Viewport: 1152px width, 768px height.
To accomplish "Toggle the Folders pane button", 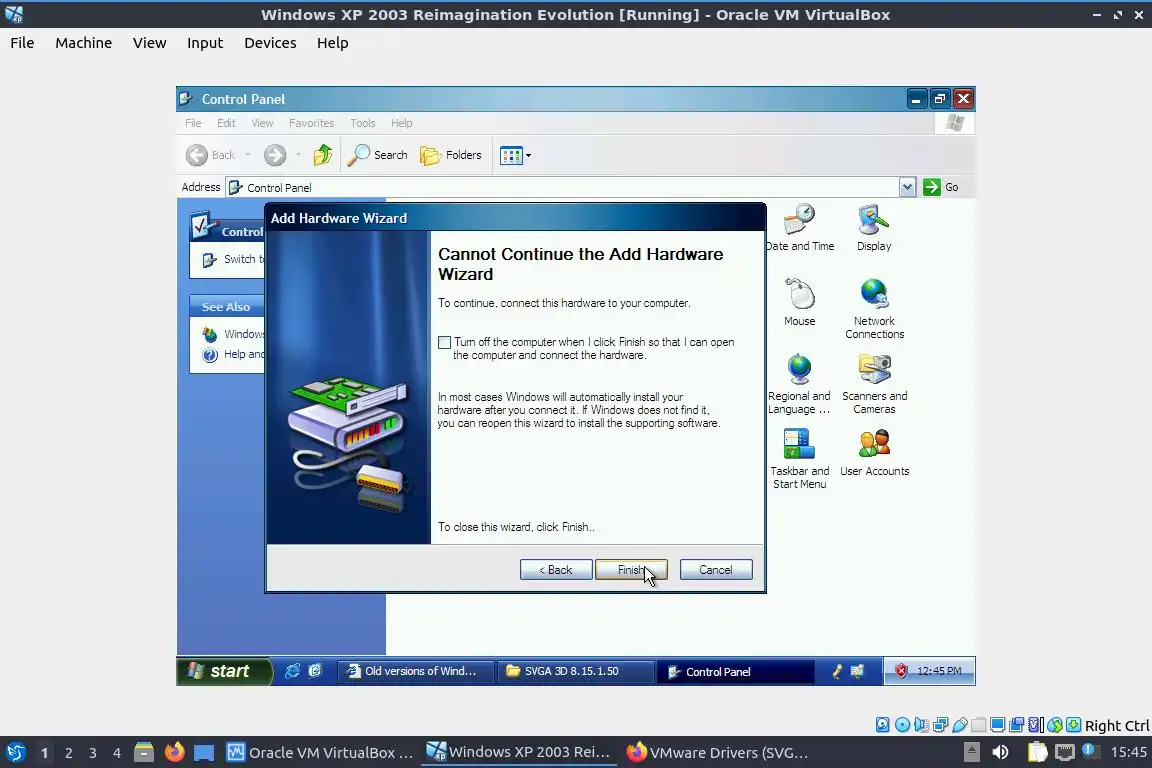I will [x=450, y=155].
